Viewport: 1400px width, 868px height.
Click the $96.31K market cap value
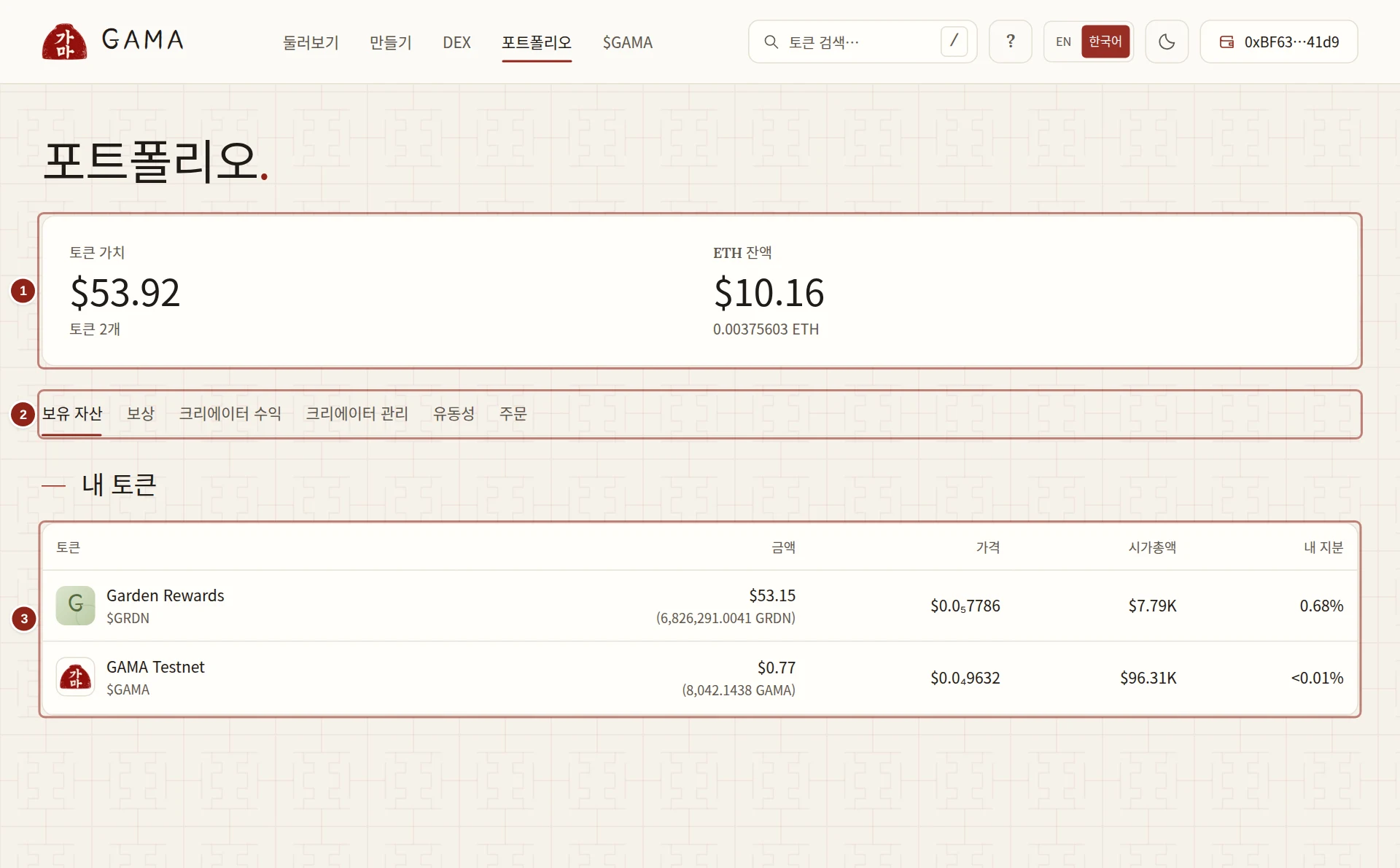pyautogui.click(x=1148, y=678)
